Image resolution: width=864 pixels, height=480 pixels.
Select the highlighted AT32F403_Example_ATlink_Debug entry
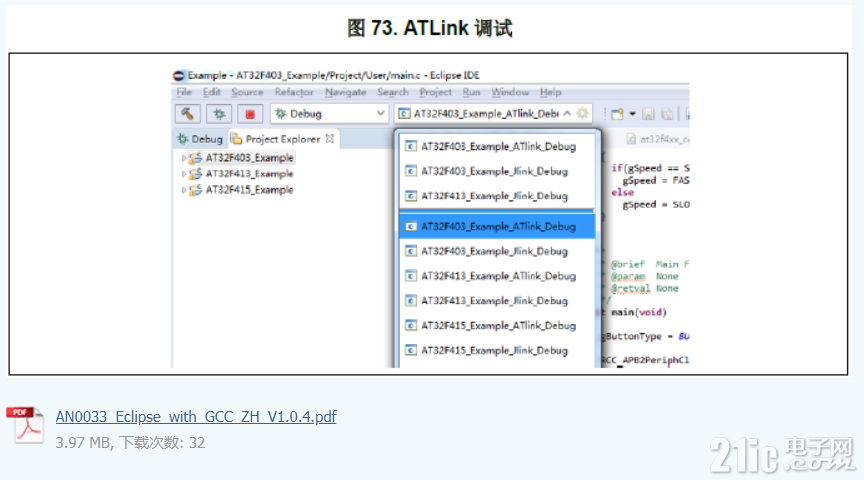(497, 226)
